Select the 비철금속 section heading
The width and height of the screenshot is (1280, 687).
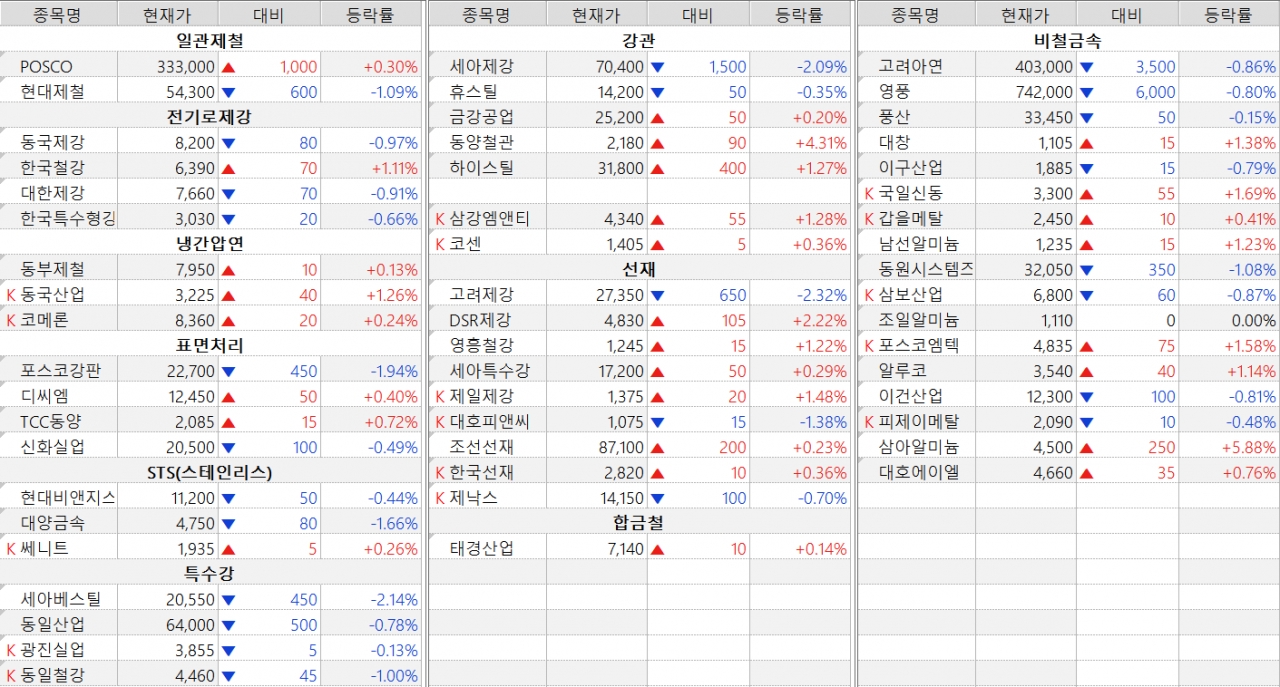coord(1067,41)
